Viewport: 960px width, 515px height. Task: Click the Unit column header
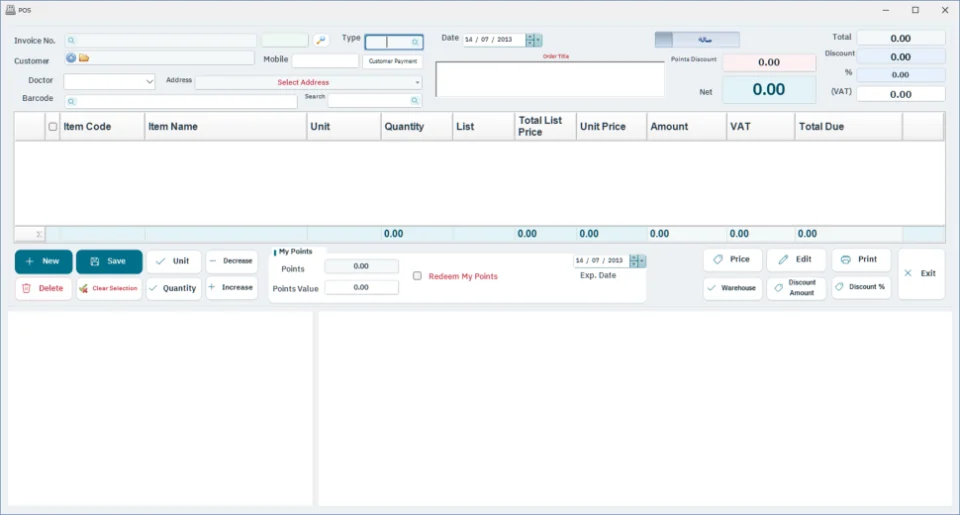click(x=344, y=127)
